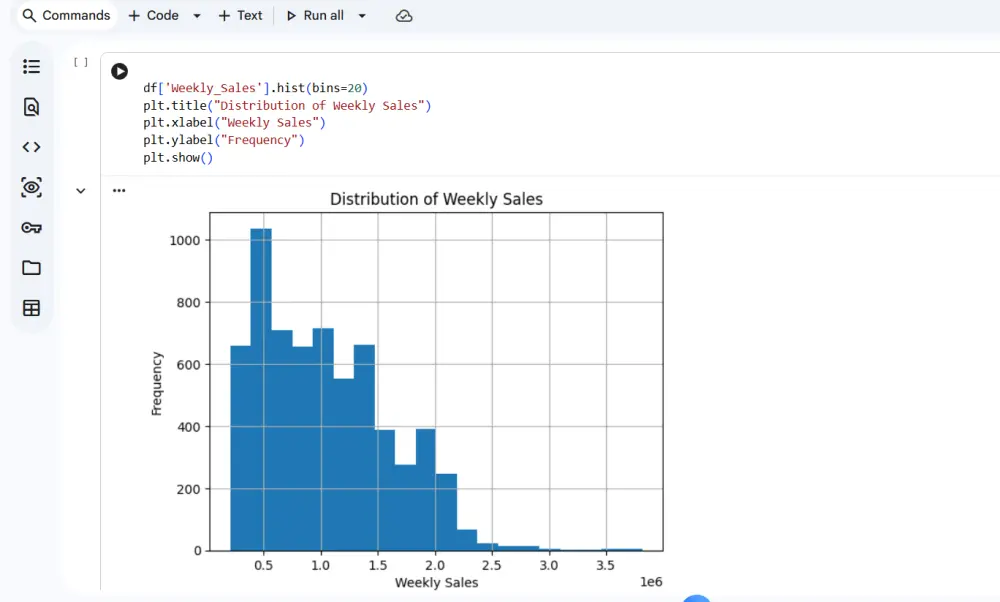1000x602 pixels.
Task: Click the empty execution brackets on the cell
Action: point(80,61)
